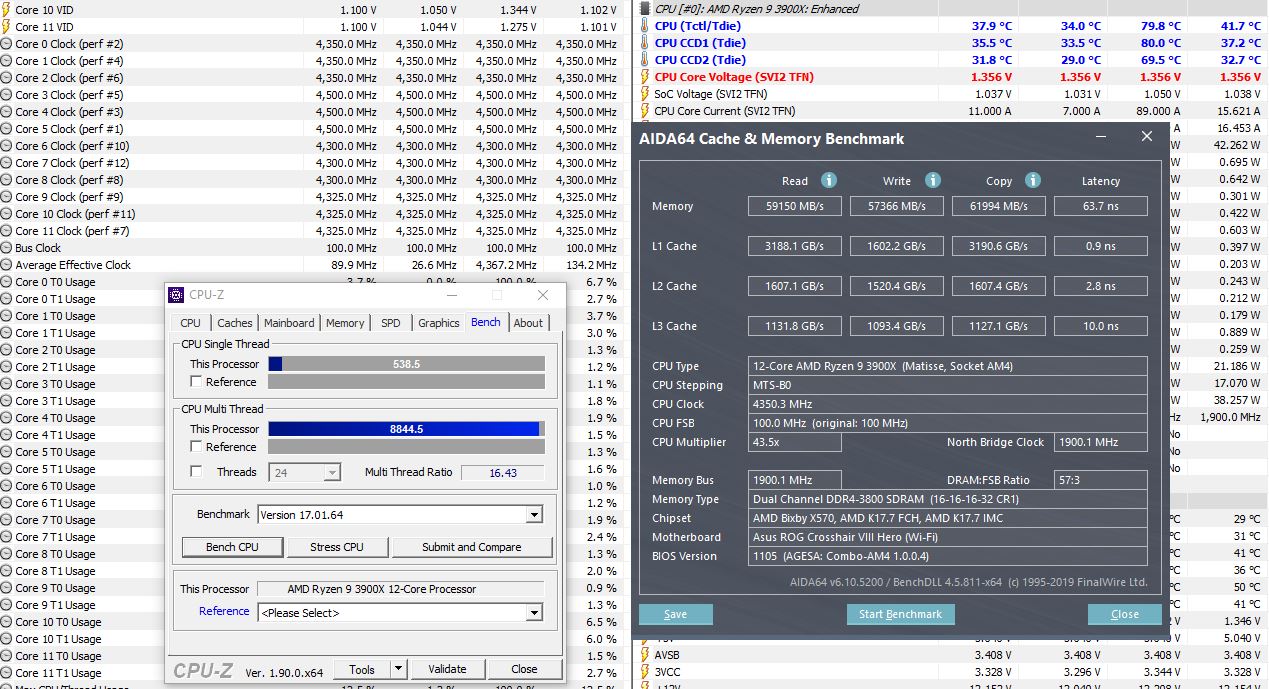The image size is (1269, 689).
Task: Click the L3 Cache Read value 1131.8 GB/s
Action: [x=796, y=326]
